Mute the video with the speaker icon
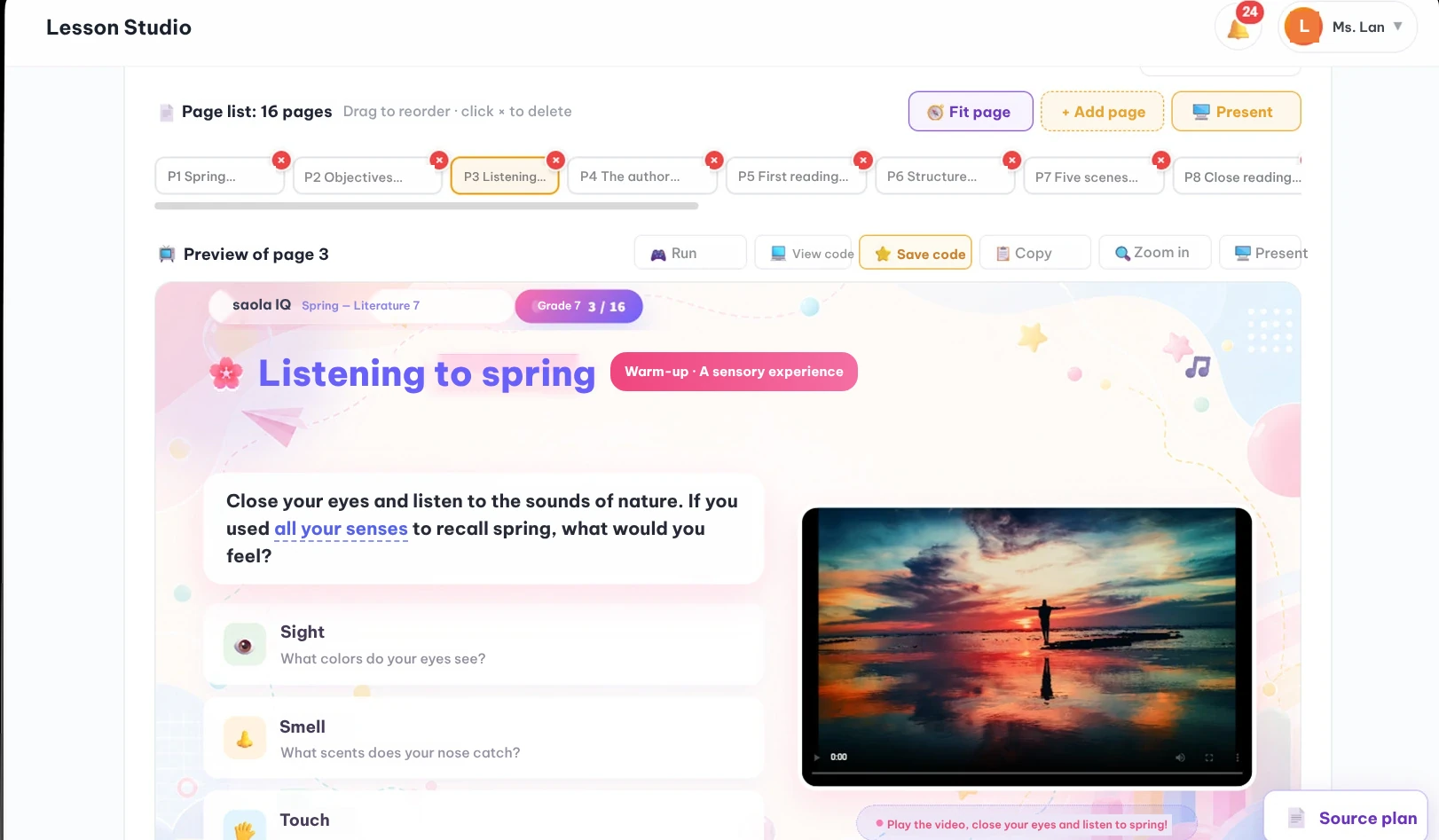This screenshot has height=840, width=1439. [1180, 758]
